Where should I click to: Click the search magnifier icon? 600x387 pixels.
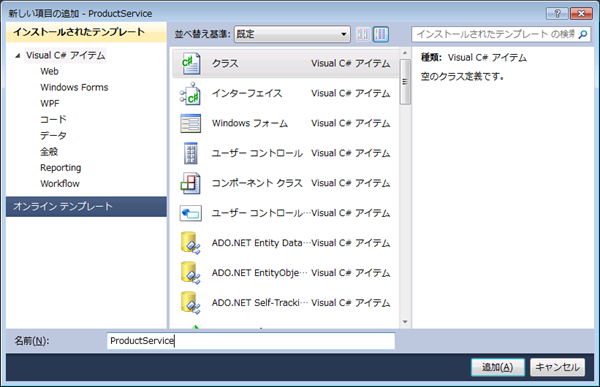583,34
